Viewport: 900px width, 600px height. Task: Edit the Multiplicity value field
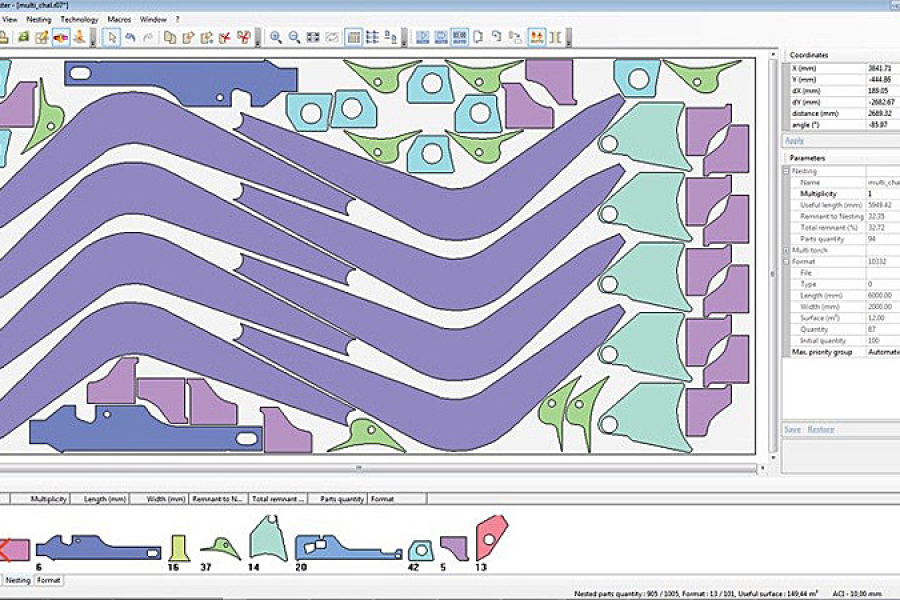point(882,193)
